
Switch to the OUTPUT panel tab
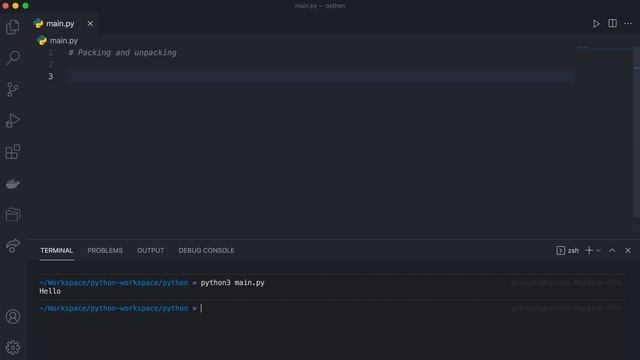(x=150, y=251)
